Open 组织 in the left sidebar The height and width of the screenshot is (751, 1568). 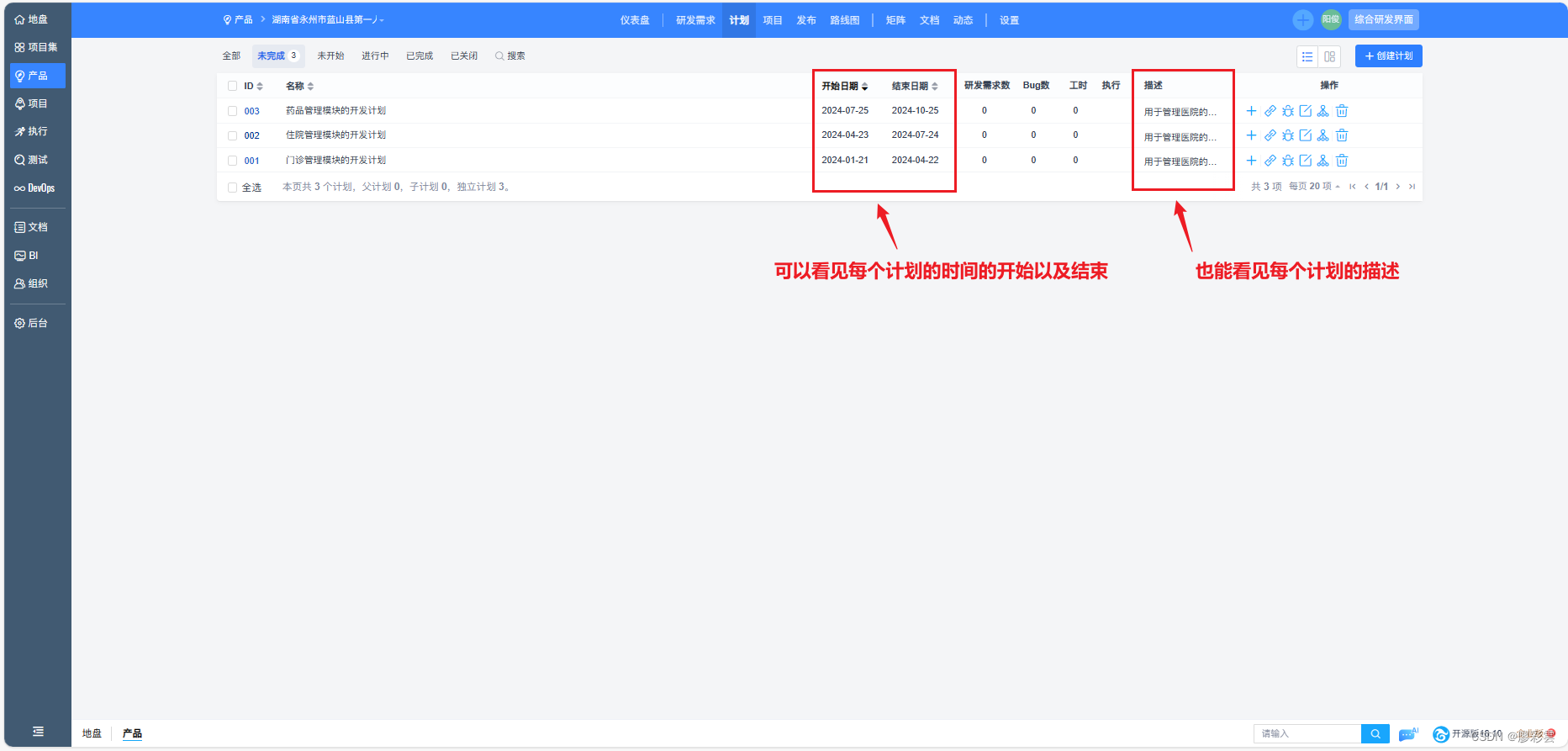coord(32,283)
